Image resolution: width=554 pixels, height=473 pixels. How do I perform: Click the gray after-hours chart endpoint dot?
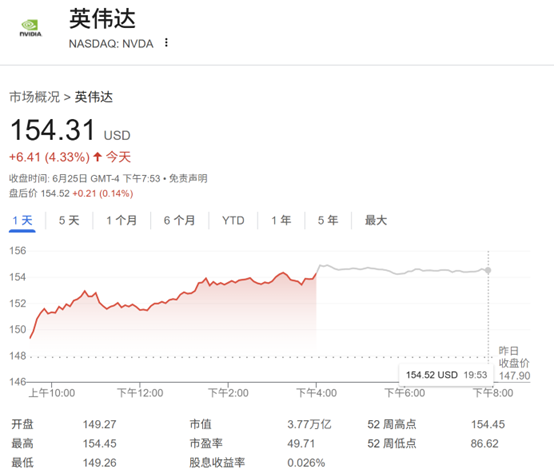[x=488, y=271]
